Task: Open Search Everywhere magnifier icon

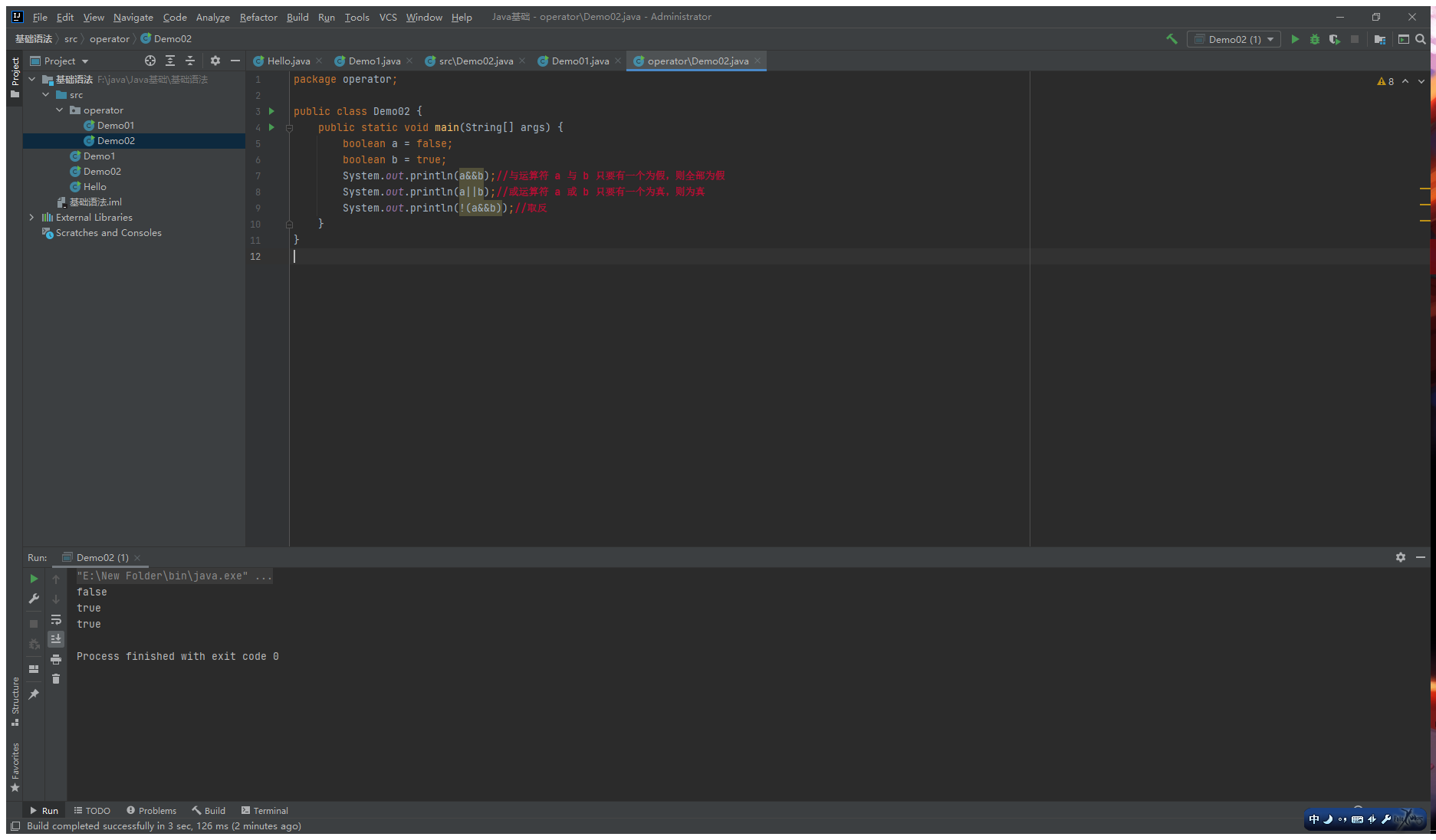Action: (1421, 39)
